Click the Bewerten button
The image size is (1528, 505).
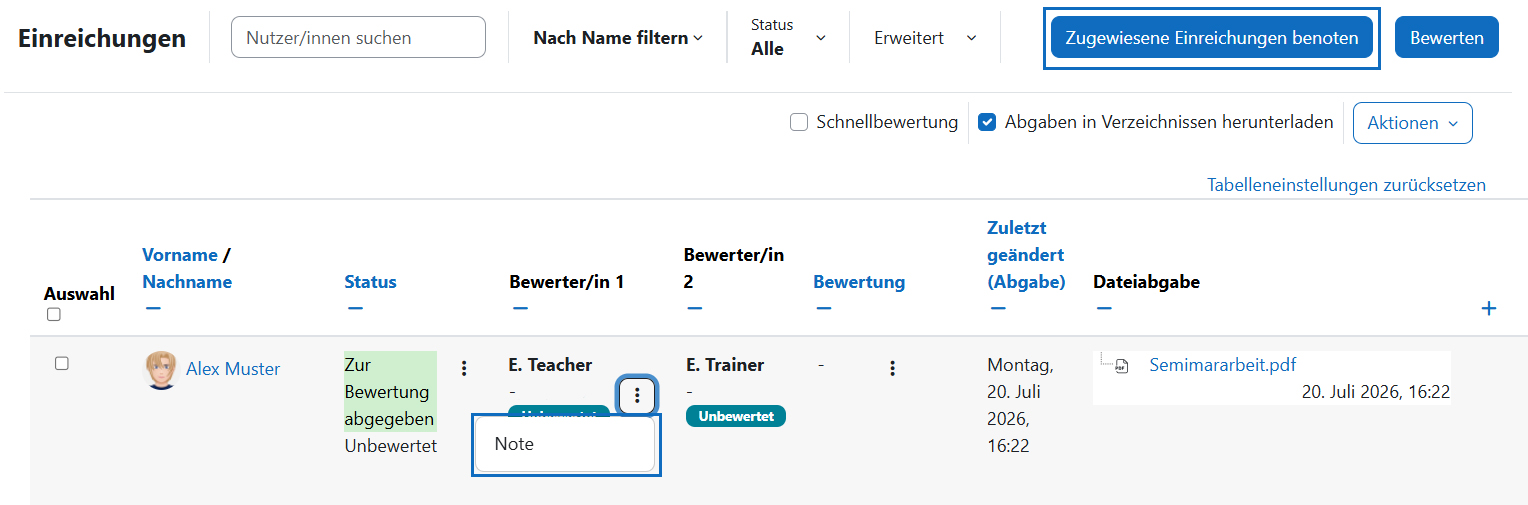[1447, 38]
